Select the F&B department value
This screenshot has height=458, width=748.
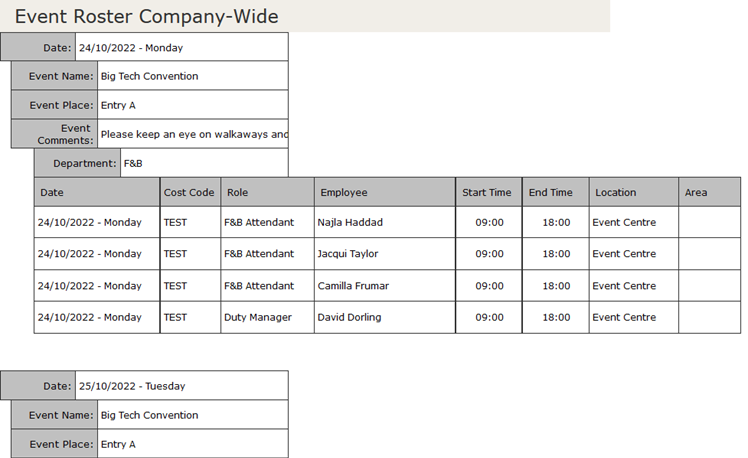pos(133,162)
